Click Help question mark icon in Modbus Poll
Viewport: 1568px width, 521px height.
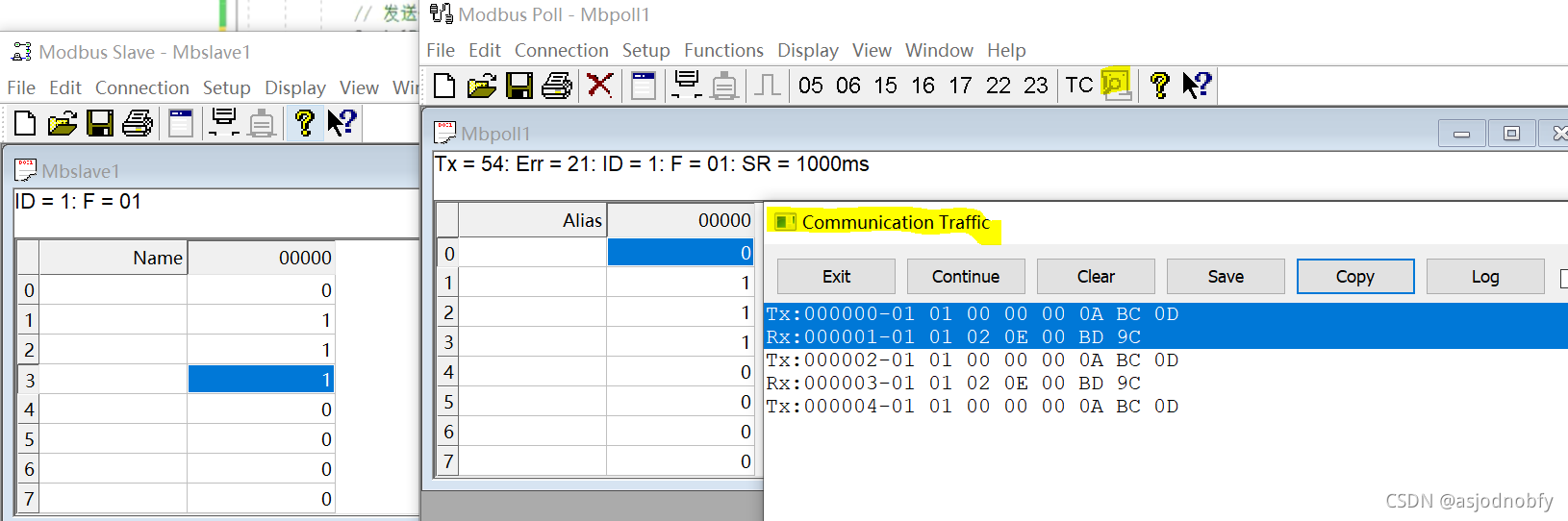1160,86
